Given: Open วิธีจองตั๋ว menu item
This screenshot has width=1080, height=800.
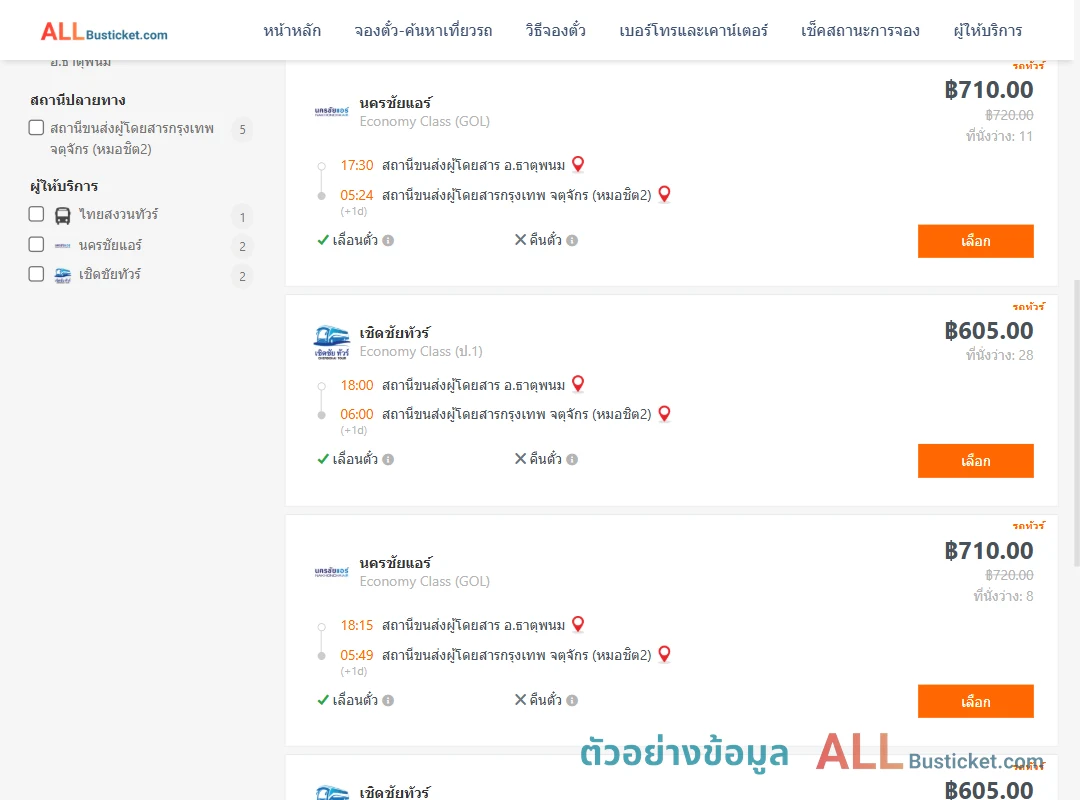Looking at the screenshot, I should pos(555,30).
